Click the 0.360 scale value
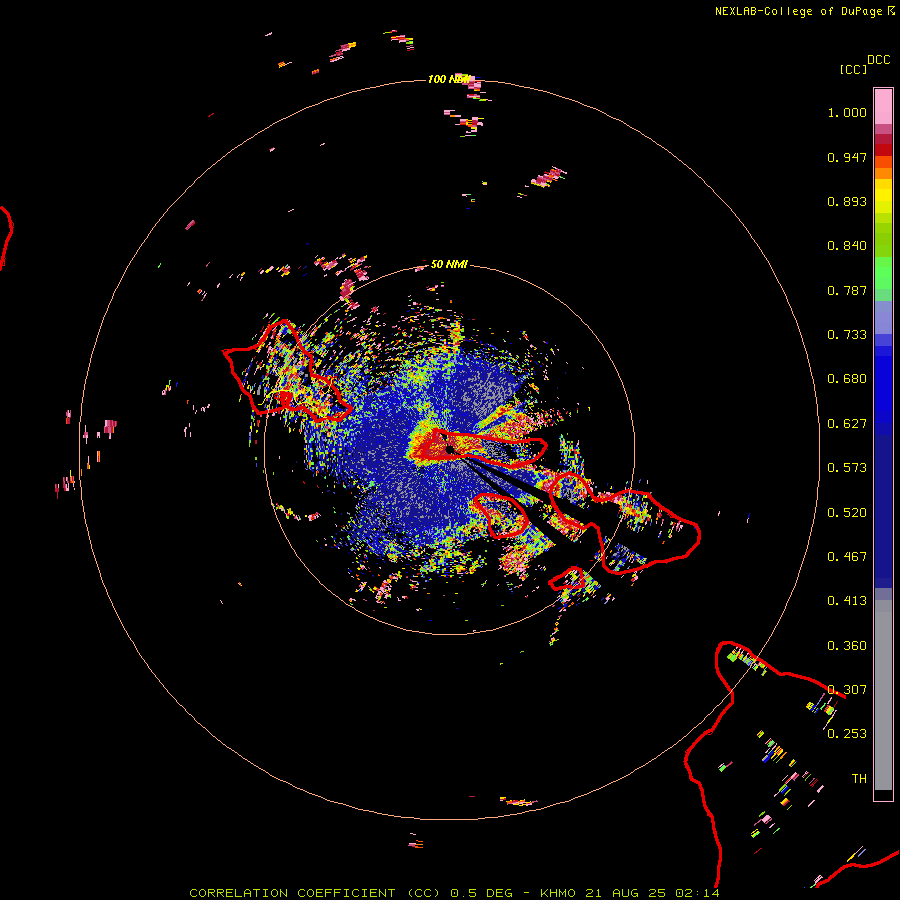 pyautogui.click(x=847, y=646)
